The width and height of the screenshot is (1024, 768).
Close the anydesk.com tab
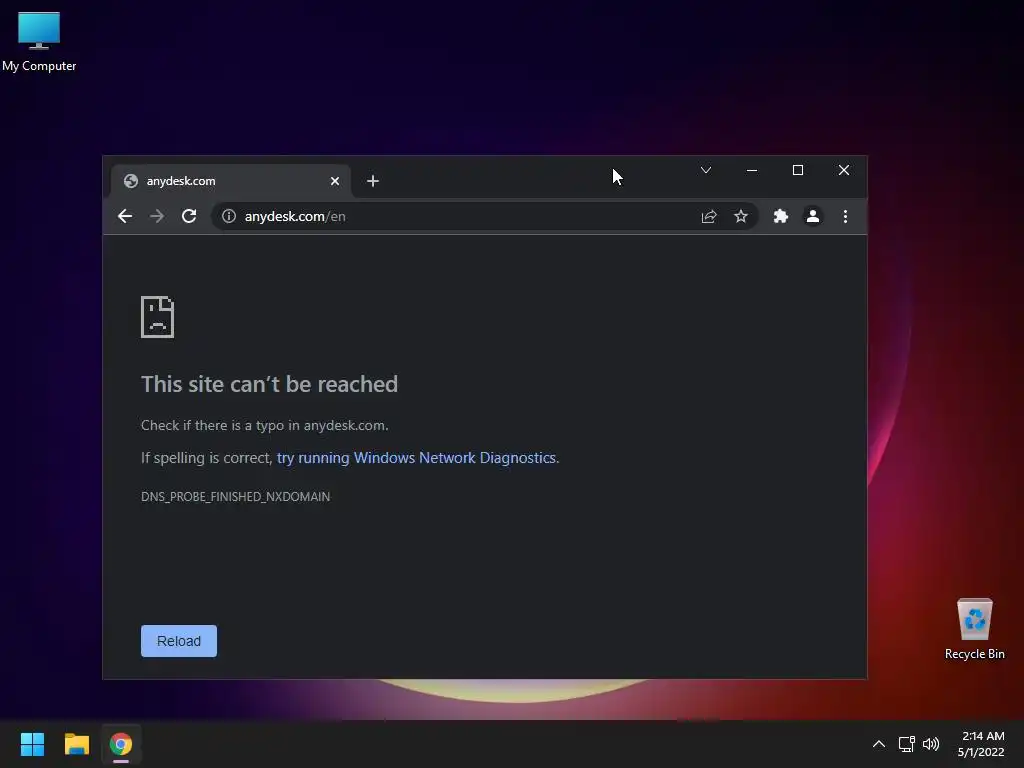(335, 181)
